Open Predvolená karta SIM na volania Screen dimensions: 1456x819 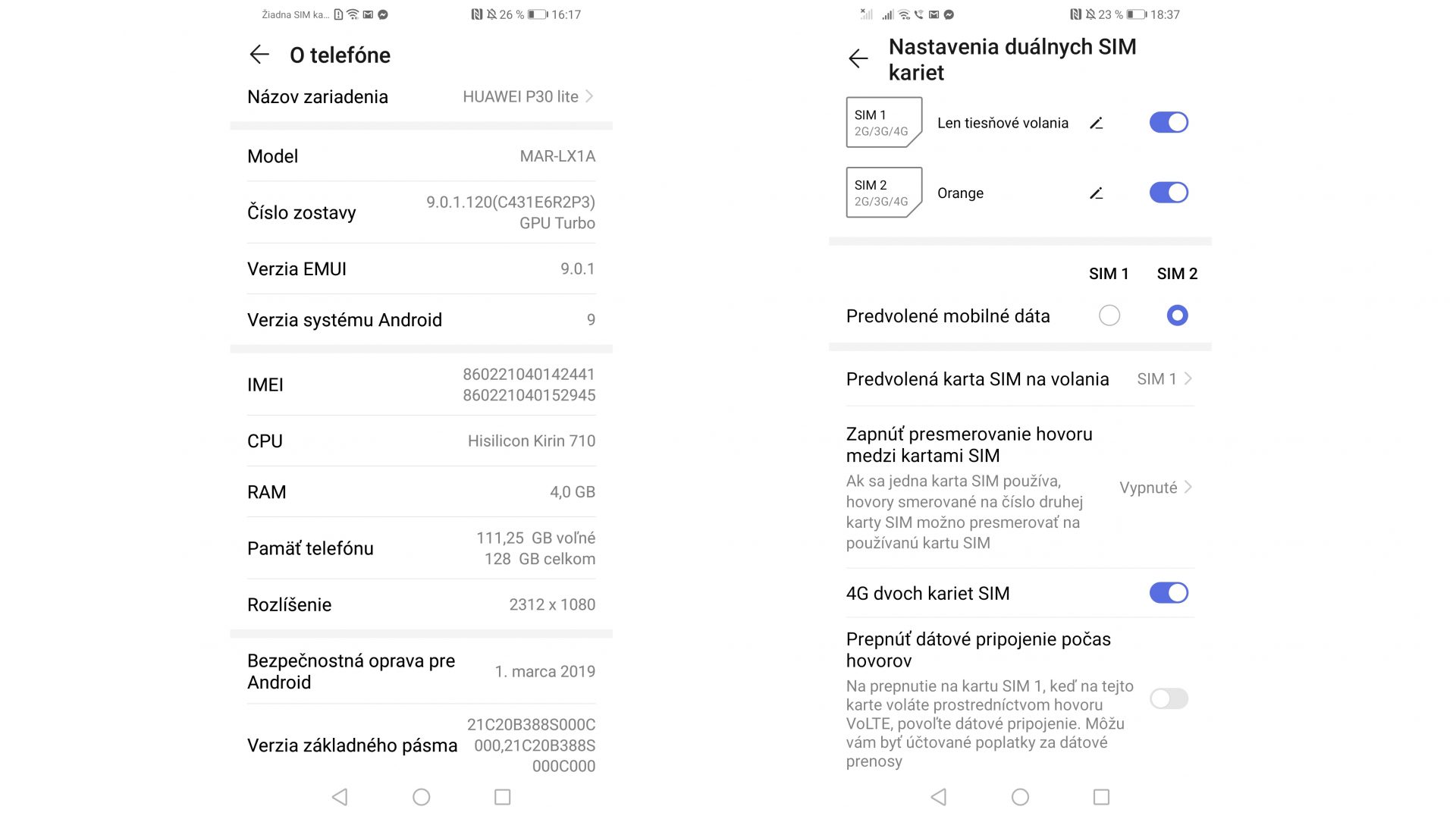click(1020, 379)
